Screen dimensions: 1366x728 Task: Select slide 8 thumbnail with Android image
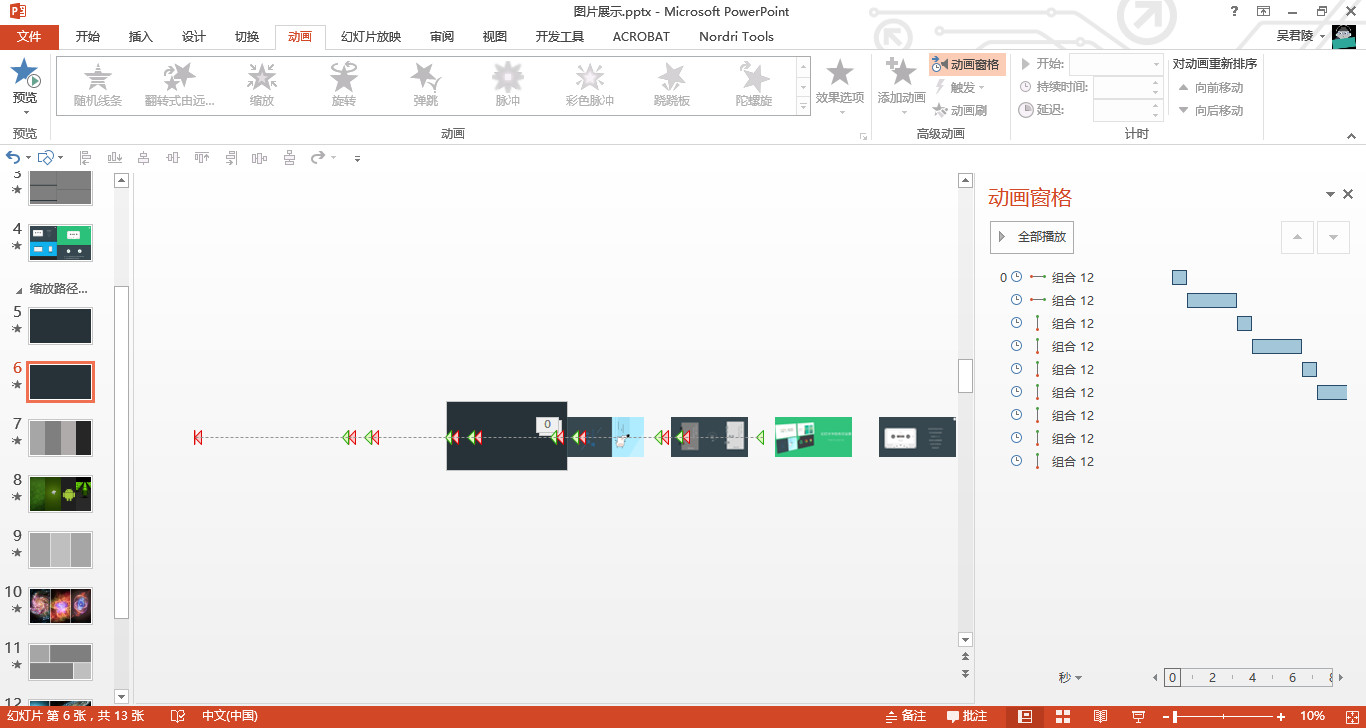pyautogui.click(x=60, y=494)
